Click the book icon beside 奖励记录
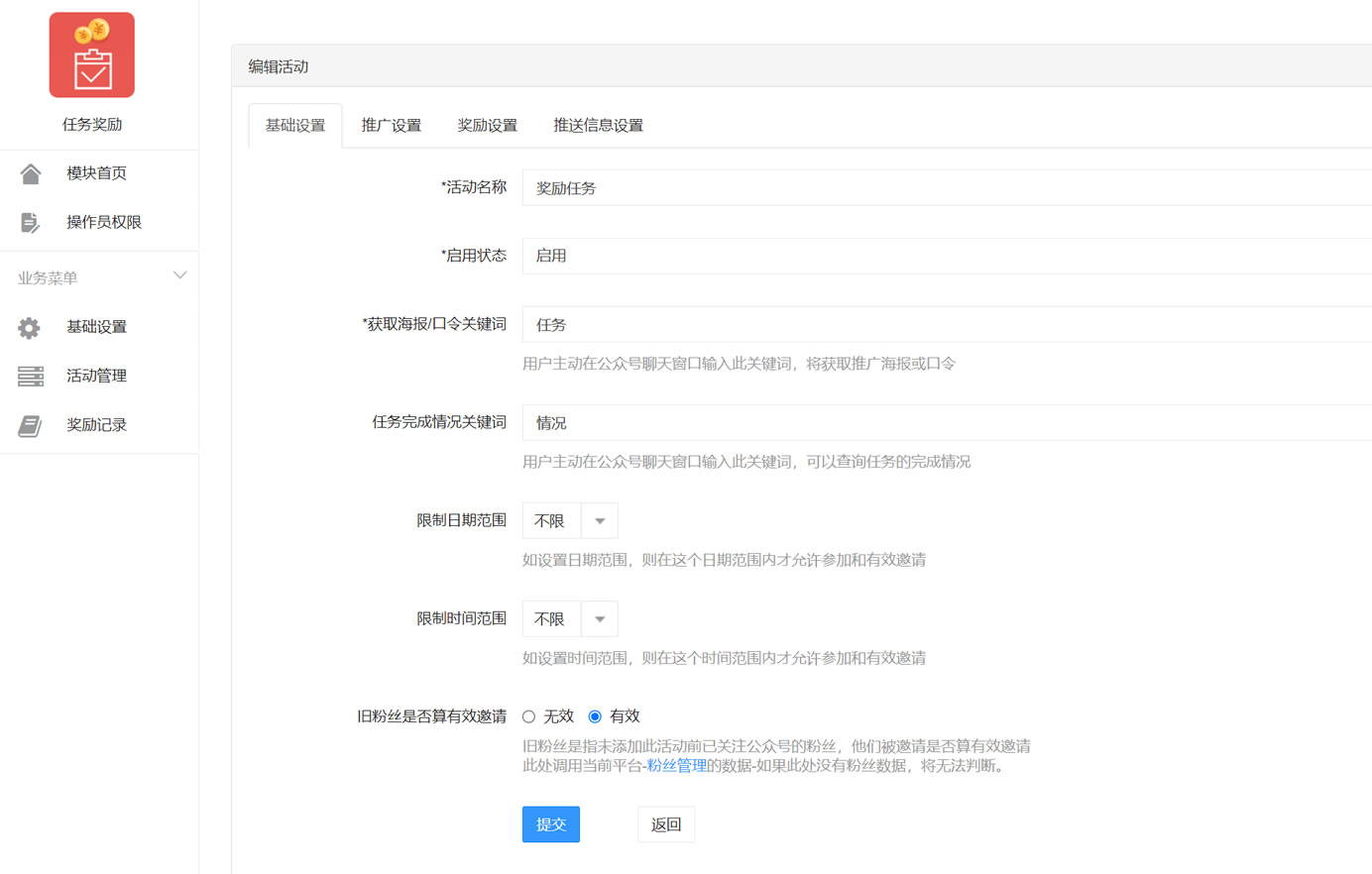The image size is (1372, 874). [x=31, y=426]
